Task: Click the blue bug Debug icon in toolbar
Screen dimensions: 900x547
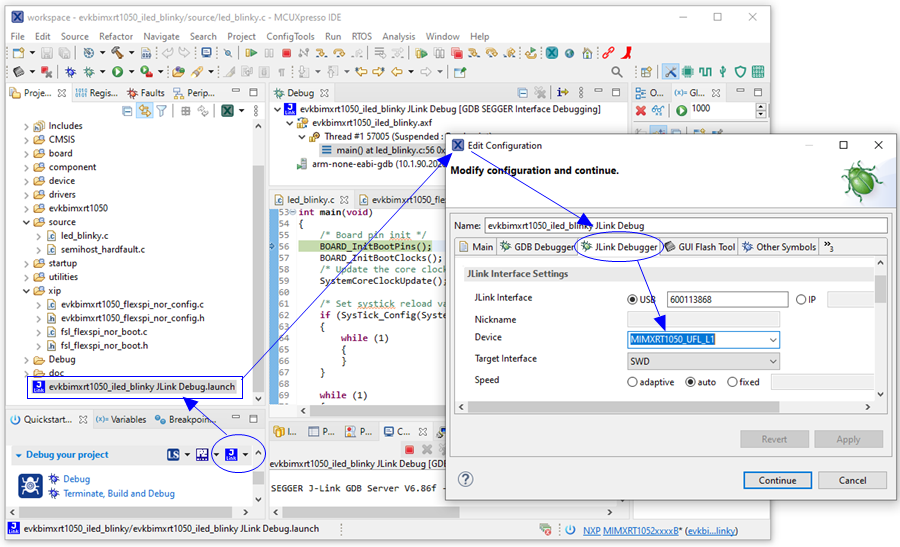Action: coord(70,72)
